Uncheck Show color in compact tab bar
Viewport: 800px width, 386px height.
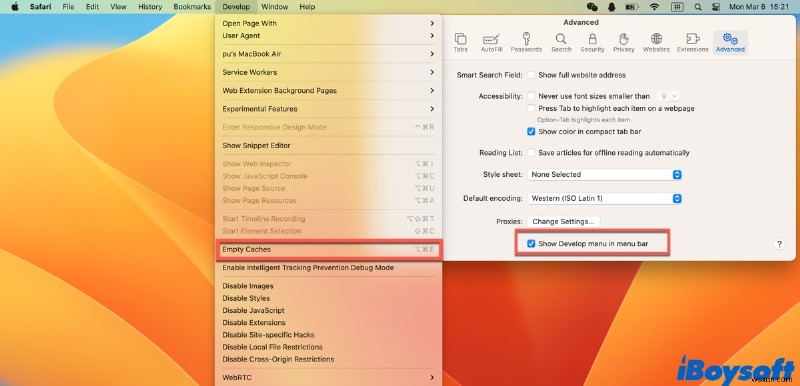click(531, 132)
